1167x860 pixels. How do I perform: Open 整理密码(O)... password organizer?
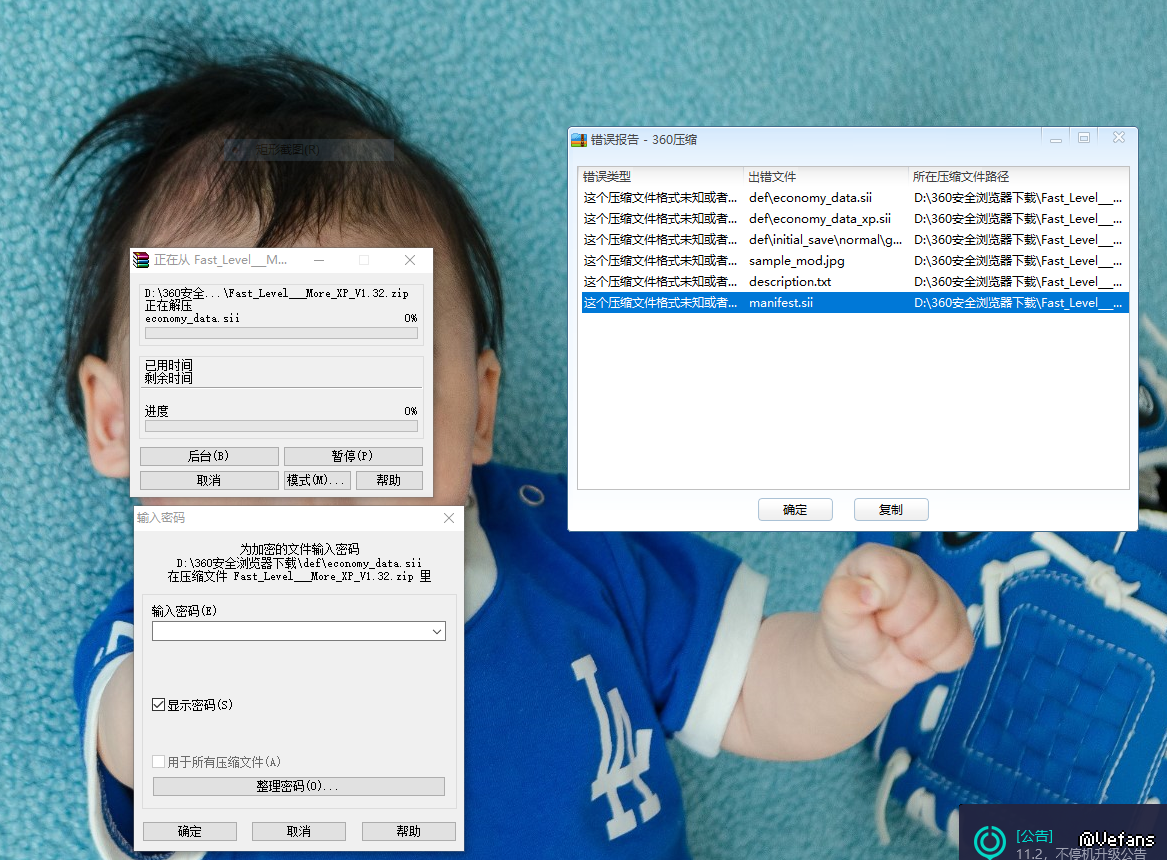coord(298,786)
